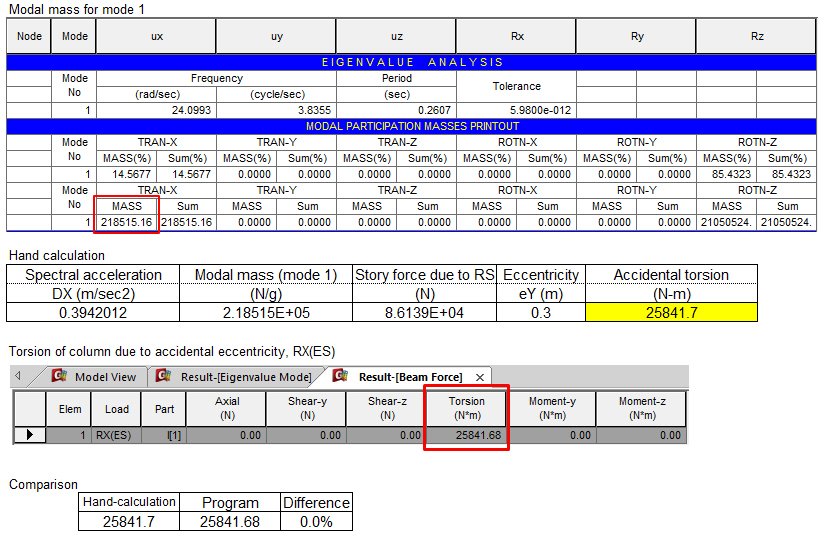The height and width of the screenshot is (538, 827).
Task: Click the Model View tab icon
Action: click(x=58, y=377)
